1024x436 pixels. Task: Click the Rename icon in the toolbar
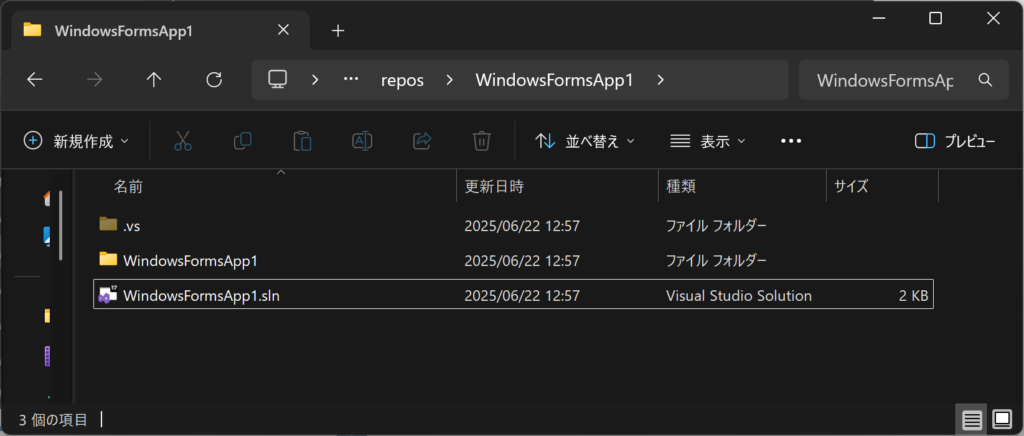[x=362, y=140]
